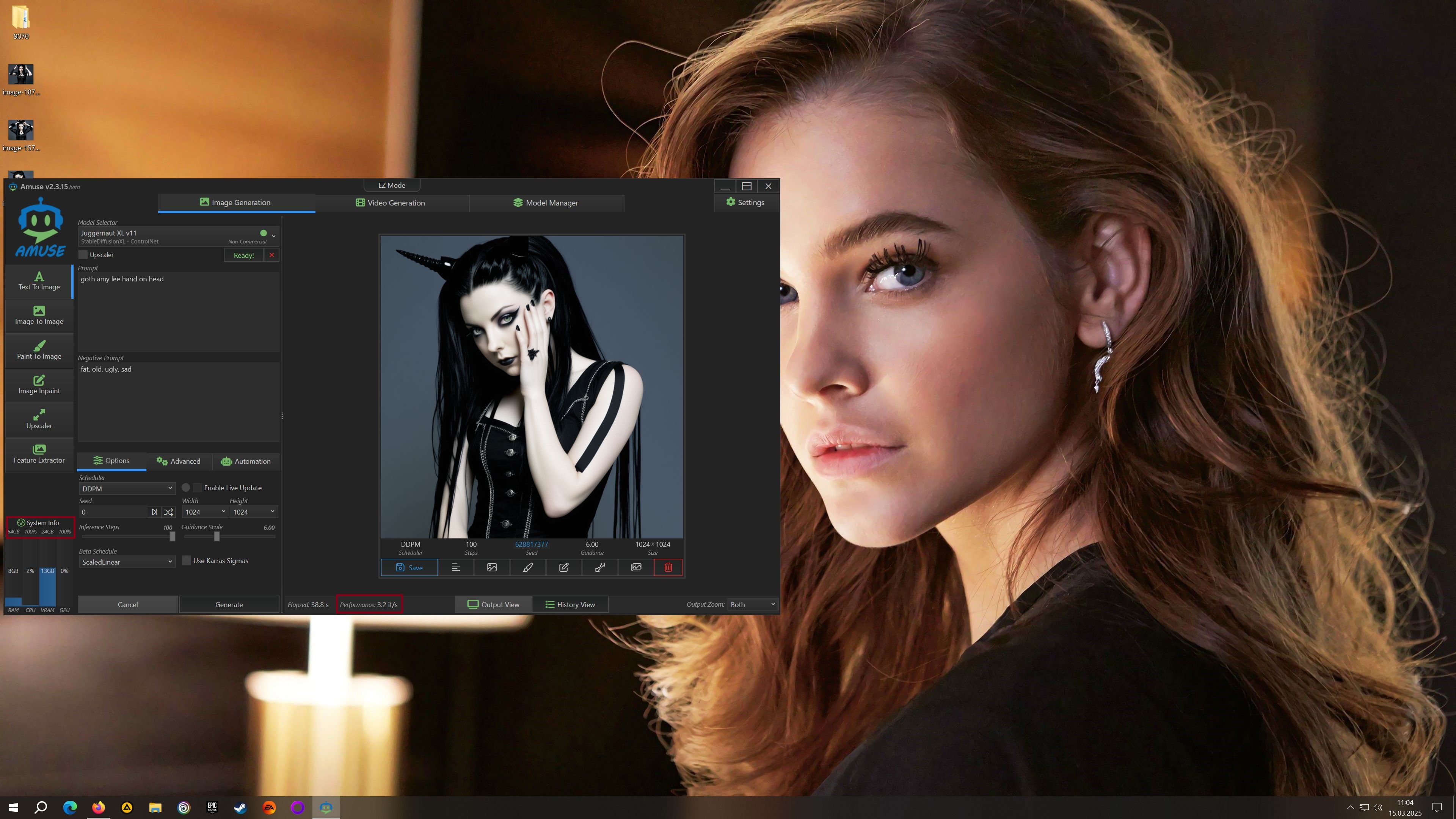1456x819 pixels.
Task: Open the Output Zoom Both dropdown
Action: point(752,604)
